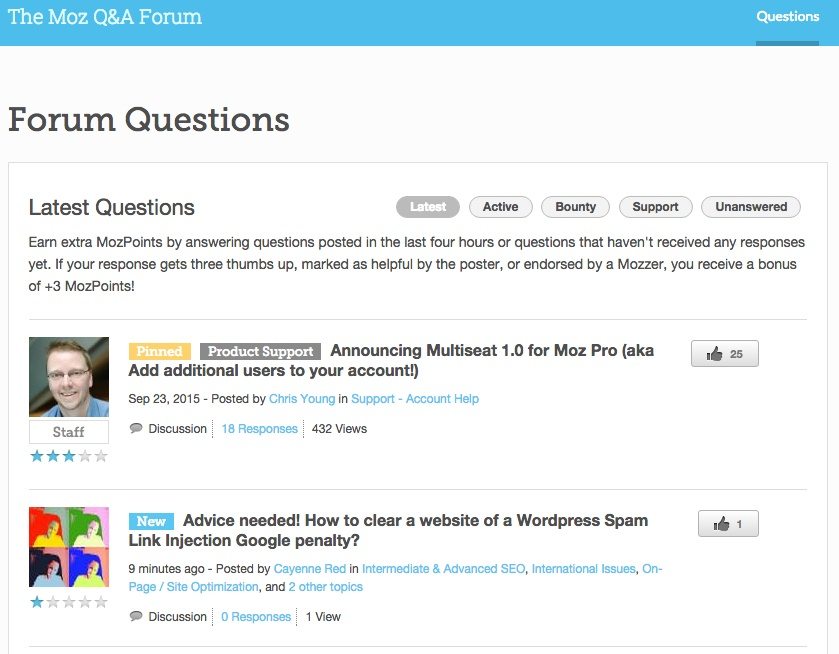Click the speech bubble icon next to 0 Responses
Viewport: 839px width, 654px height.
(x=136, y=616)
